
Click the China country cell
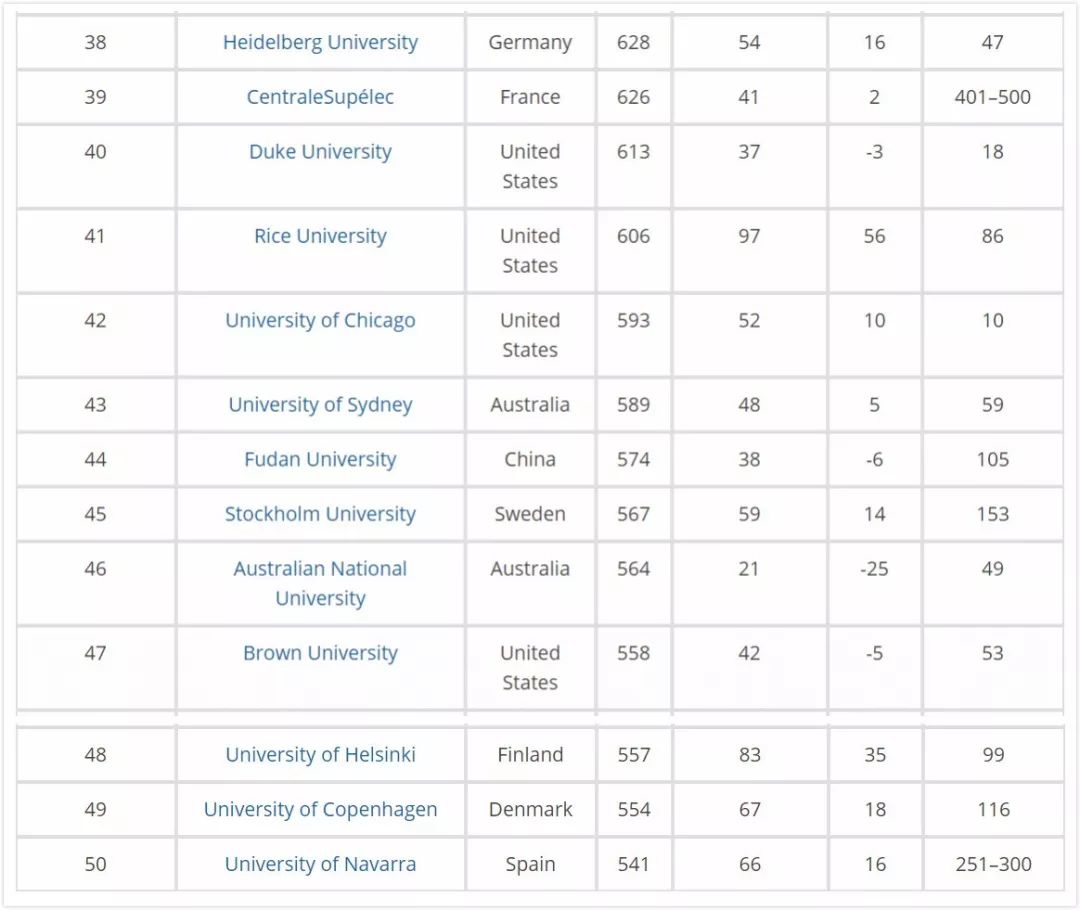coord(530,460)
